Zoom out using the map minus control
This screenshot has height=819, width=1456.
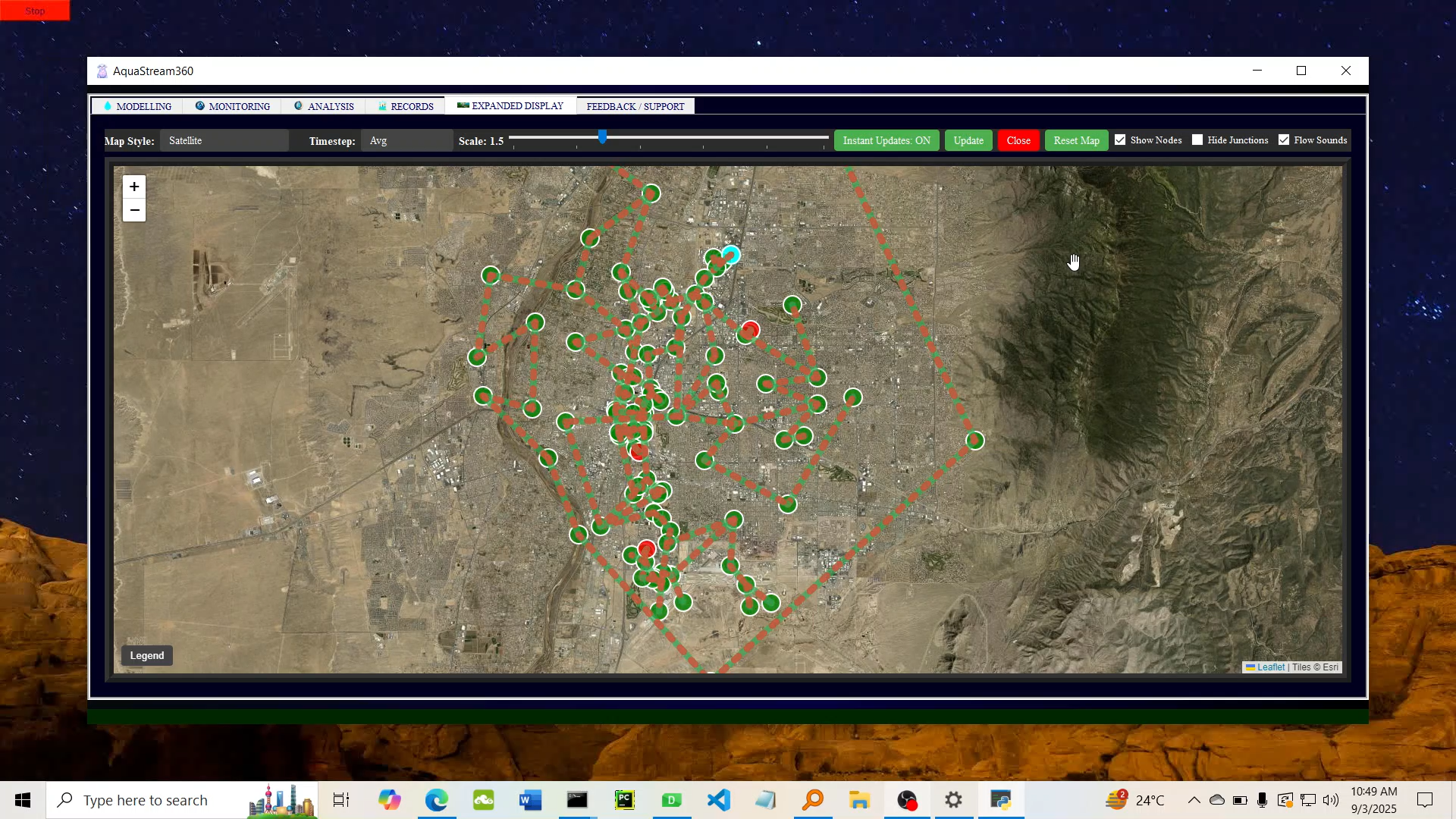133,210
